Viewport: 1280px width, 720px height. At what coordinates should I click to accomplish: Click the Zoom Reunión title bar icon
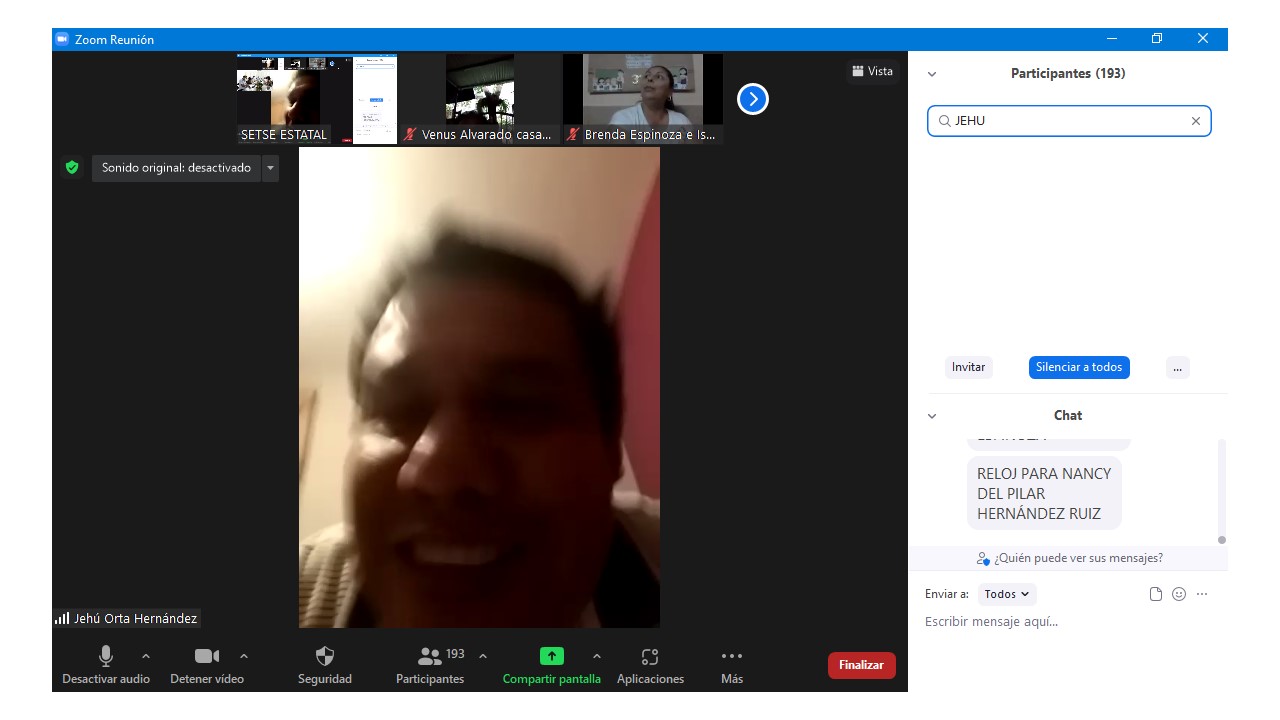pos(61,39)
